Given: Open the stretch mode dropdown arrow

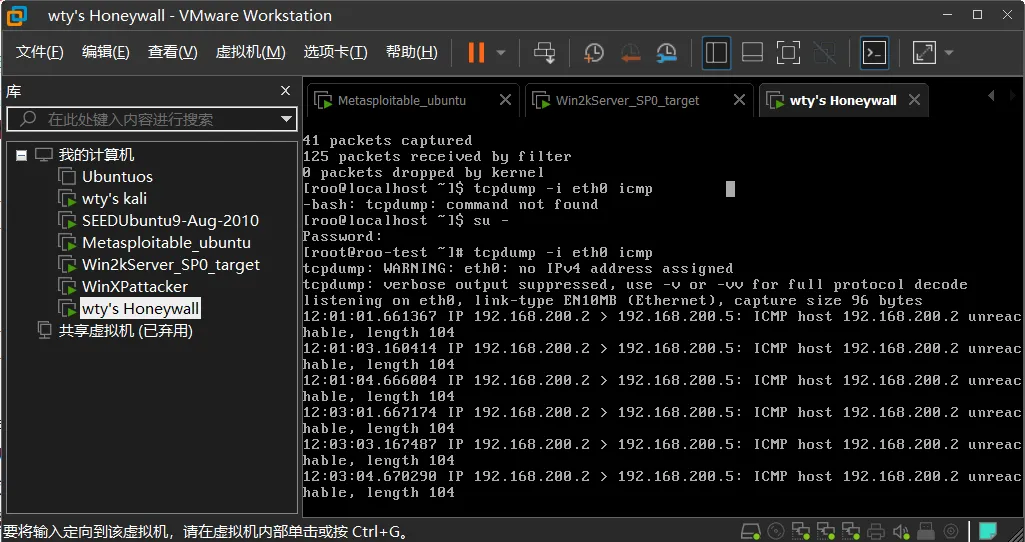Looking at the screenshot, I should 949,52.
